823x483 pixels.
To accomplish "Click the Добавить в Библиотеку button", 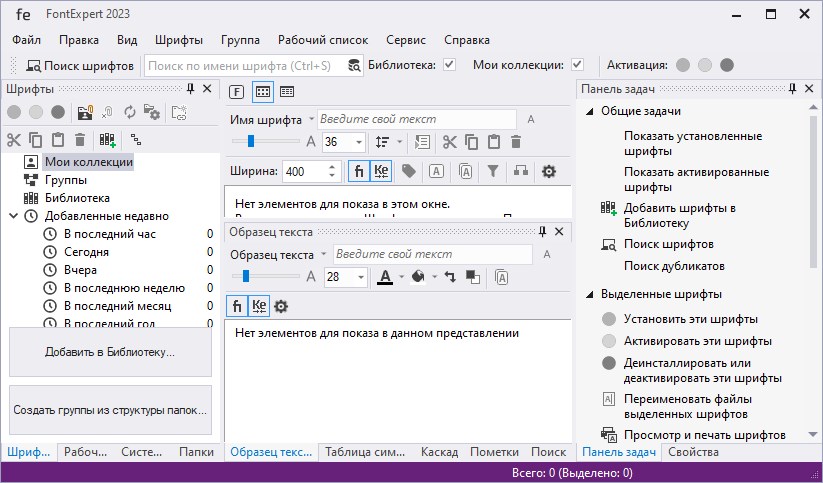I will 110,352.
